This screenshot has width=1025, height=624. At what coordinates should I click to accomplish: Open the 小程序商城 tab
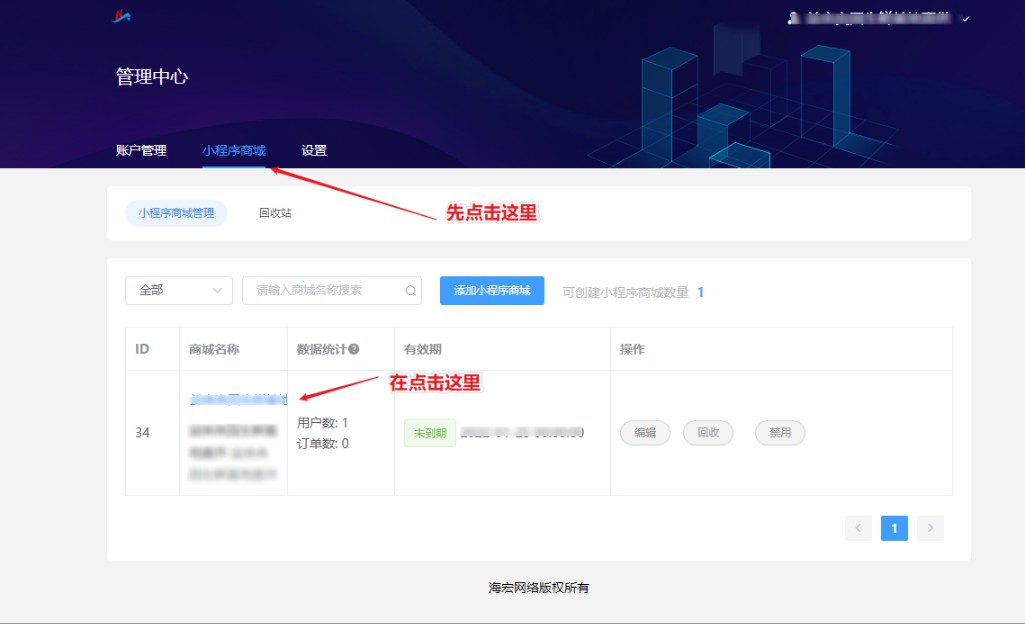point(234,150)
